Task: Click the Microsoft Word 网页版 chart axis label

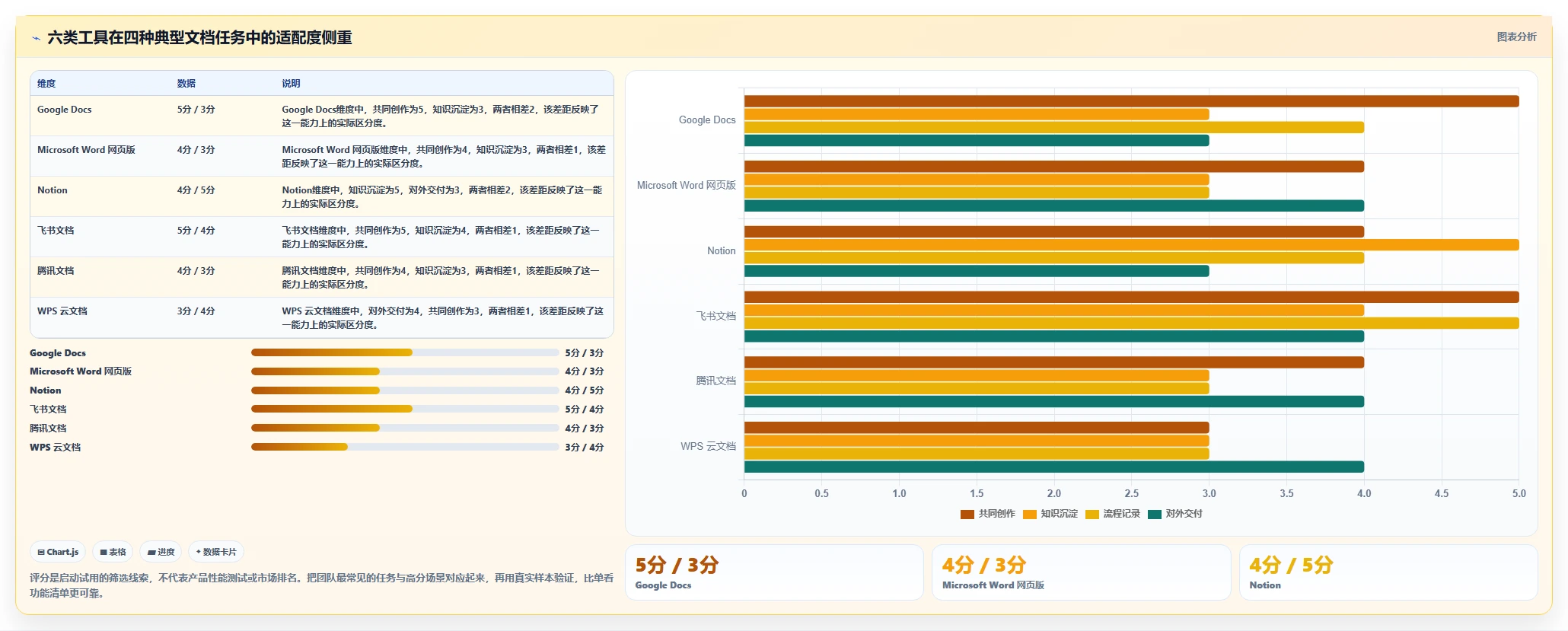Action: point(687,186)
